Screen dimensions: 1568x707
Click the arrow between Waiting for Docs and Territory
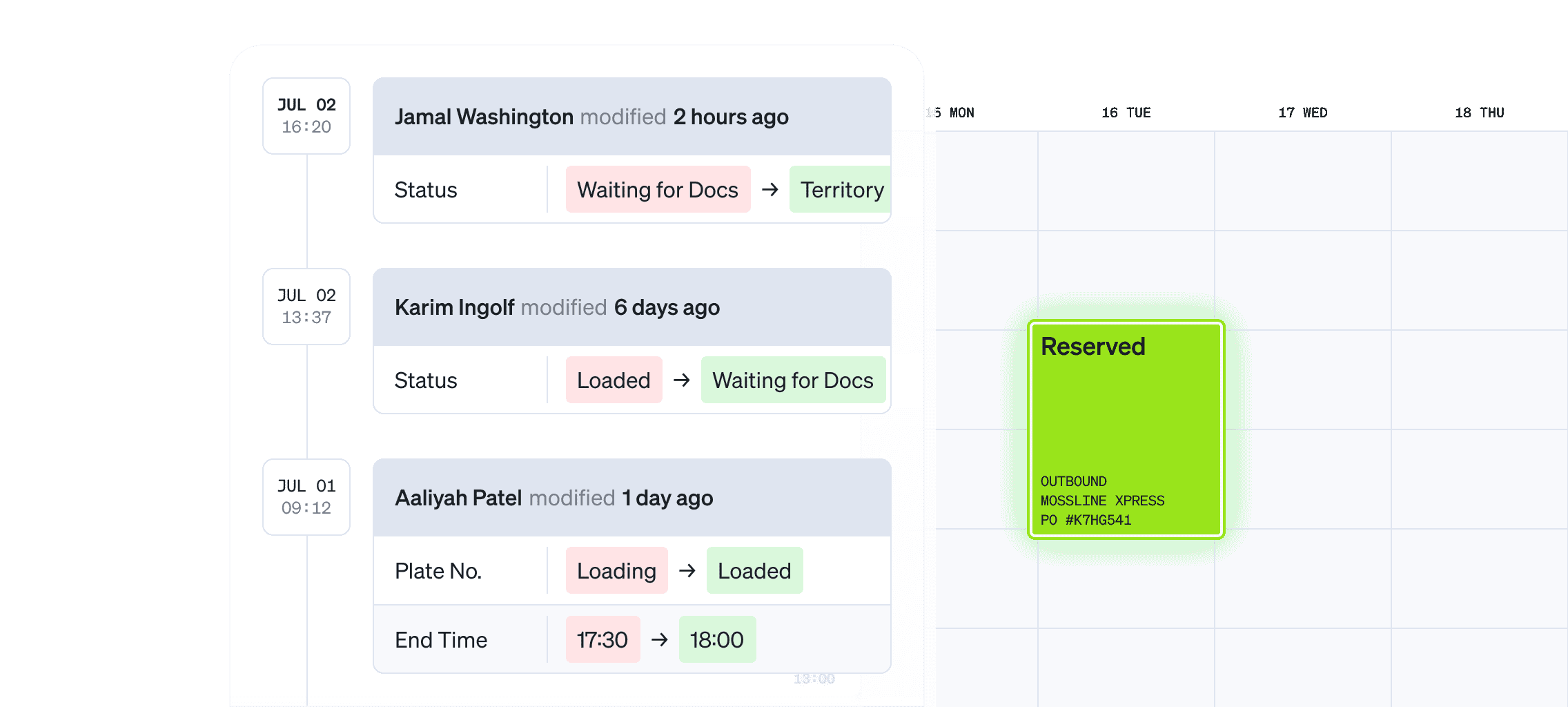click(x=770, y=189)
